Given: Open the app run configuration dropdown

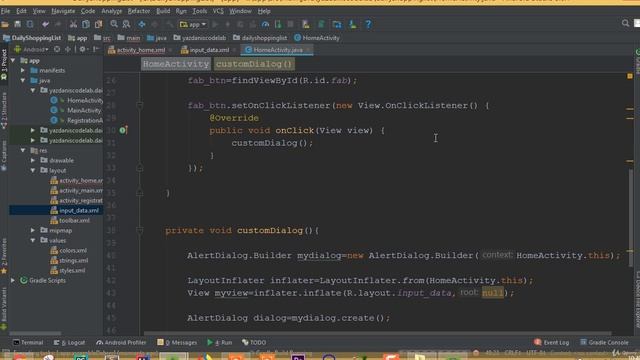Looking at the screenshot, I should pos(193,24).
